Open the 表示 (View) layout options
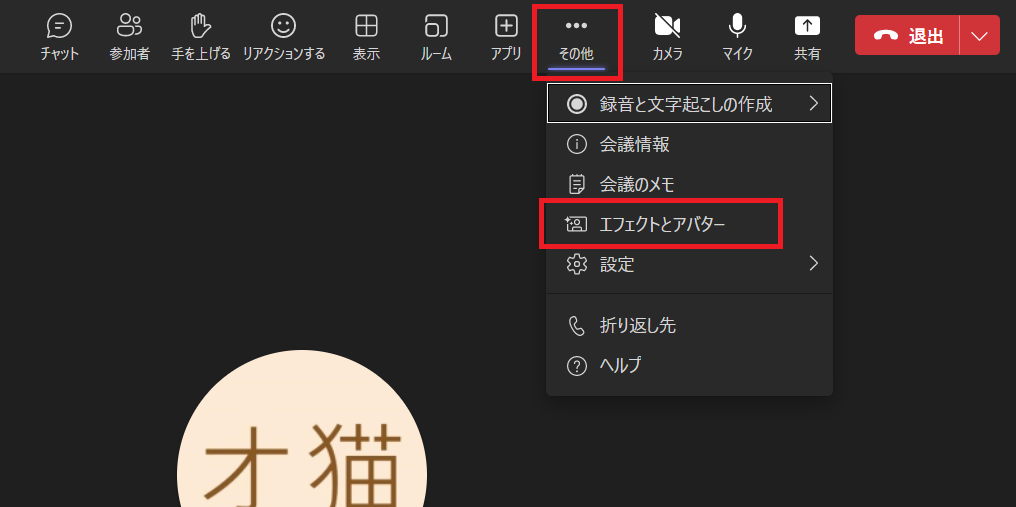Screen dimensions: 1016x507 point(366,36)
